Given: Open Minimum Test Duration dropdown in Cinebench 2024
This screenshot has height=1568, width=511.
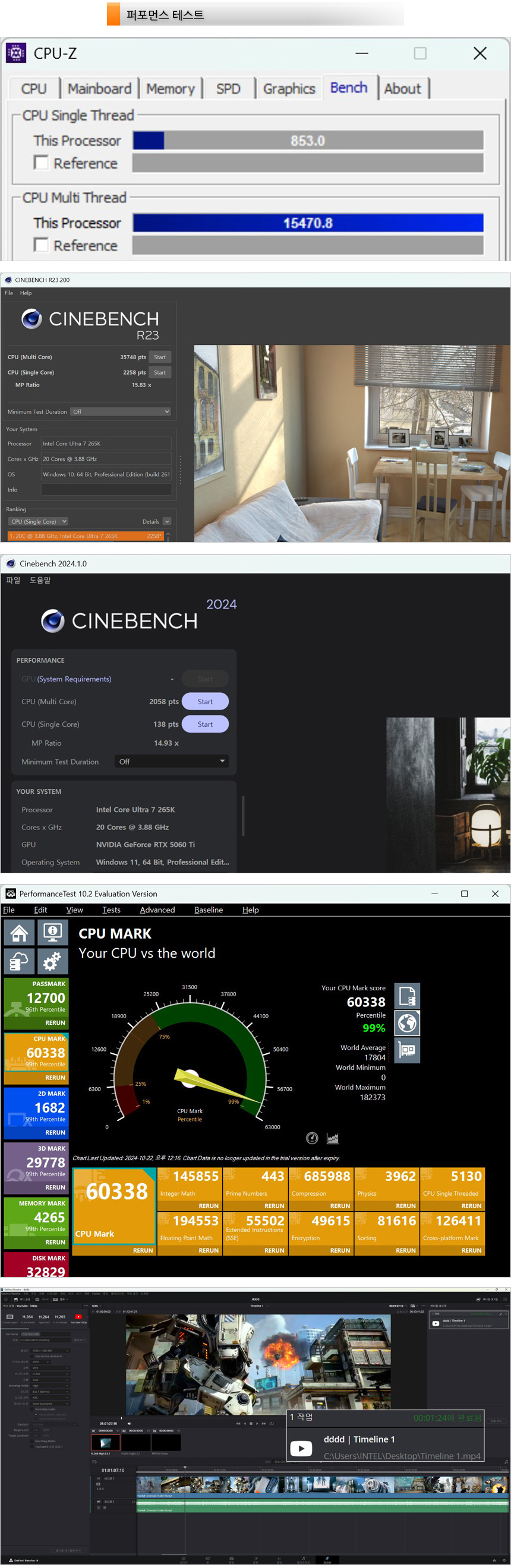Looking at the screenshot, I should tap(172, 762).
